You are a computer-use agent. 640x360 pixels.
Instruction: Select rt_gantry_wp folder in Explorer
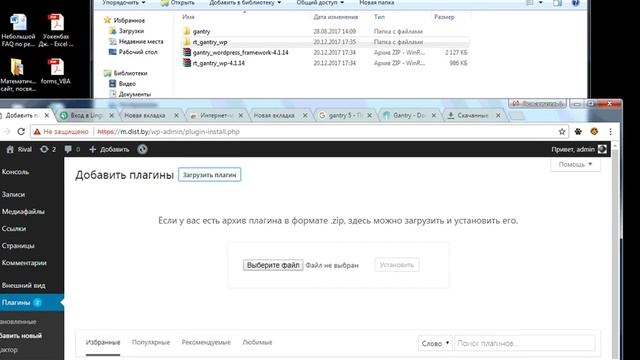pyautogui.click(x=210, y=42)
